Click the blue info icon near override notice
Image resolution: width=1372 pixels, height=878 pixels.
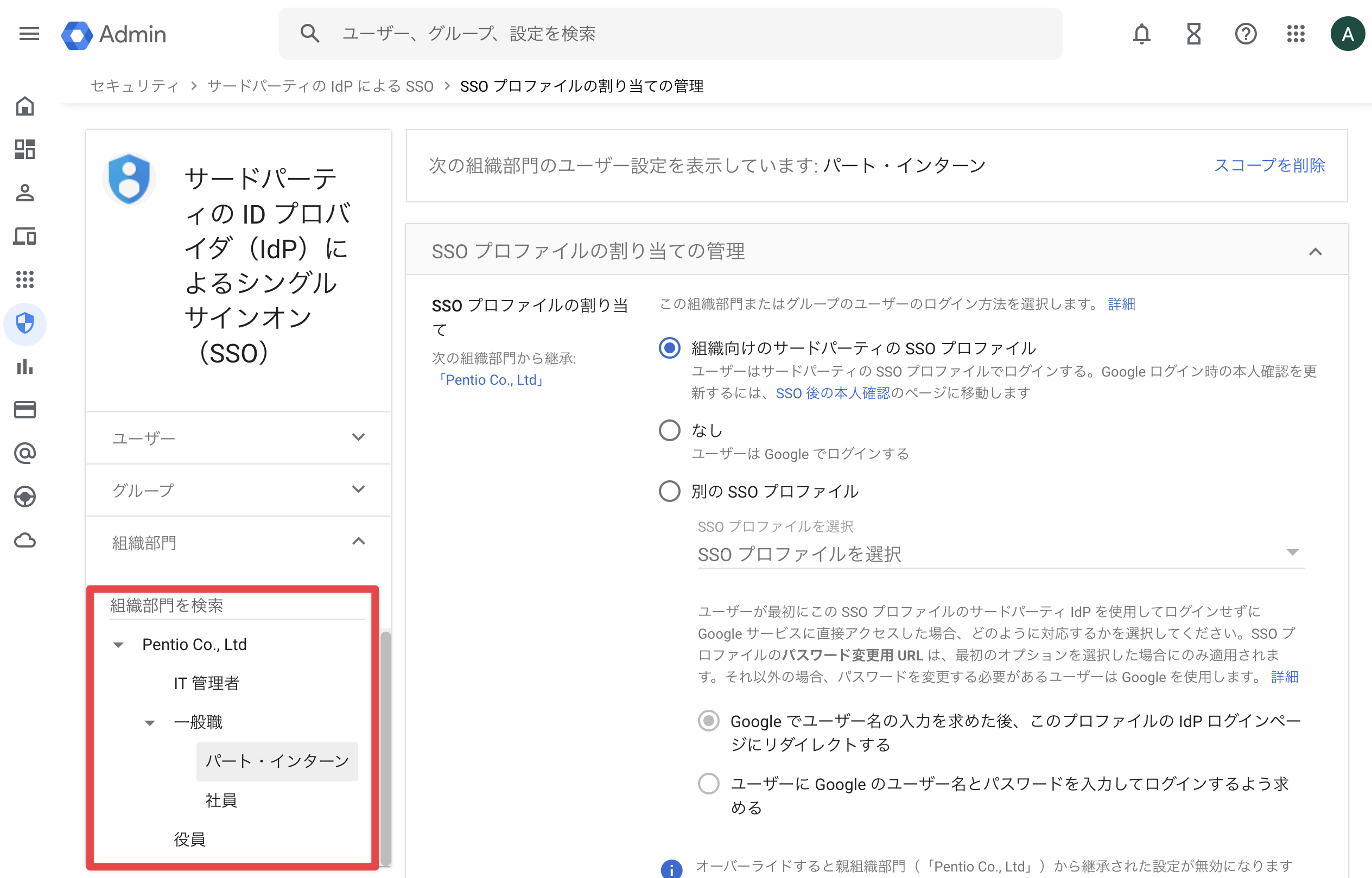point(671,869)
